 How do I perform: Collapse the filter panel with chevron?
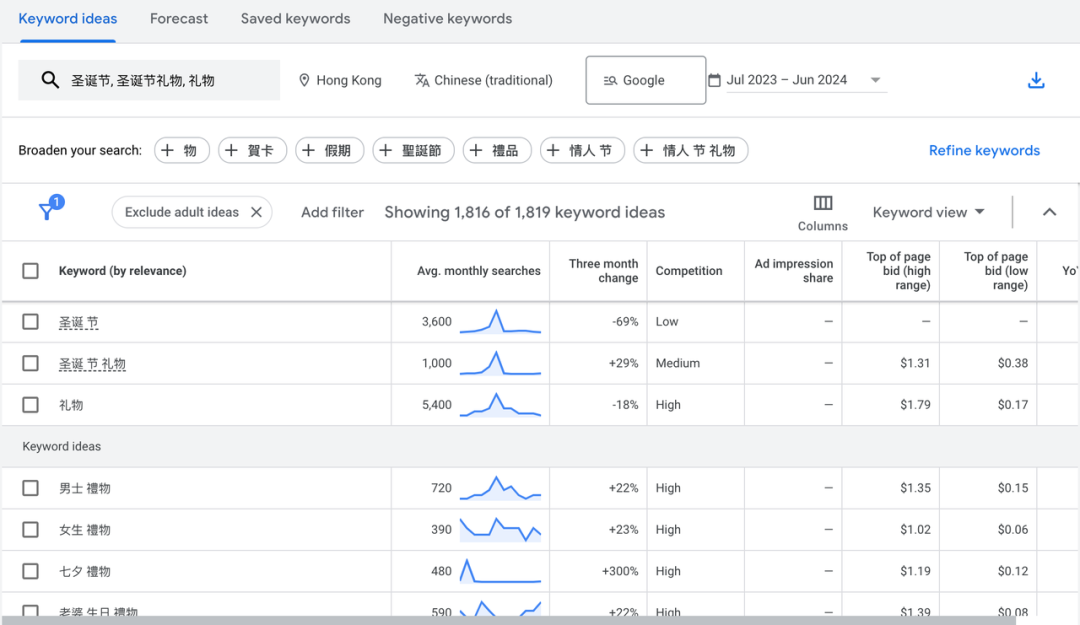tap(1049, 212)
